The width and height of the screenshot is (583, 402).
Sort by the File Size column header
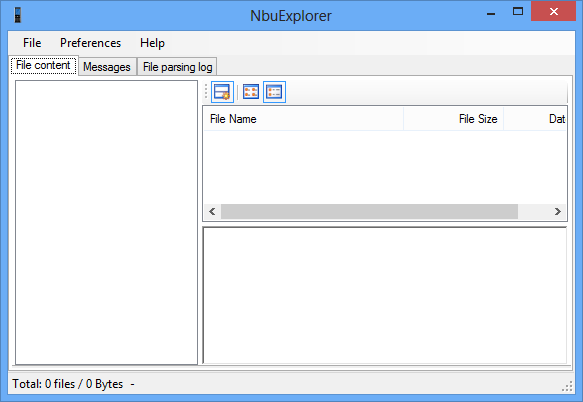point(454,119)
